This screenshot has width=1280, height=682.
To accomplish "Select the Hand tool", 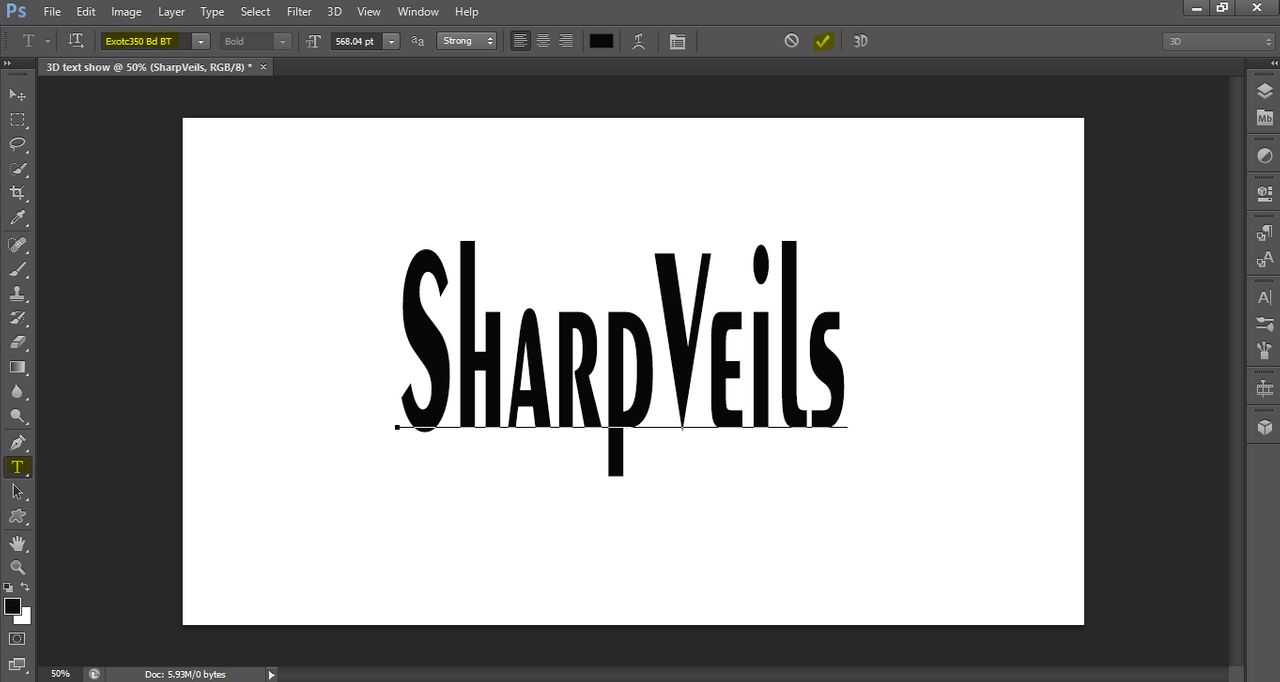I will 17,543.
